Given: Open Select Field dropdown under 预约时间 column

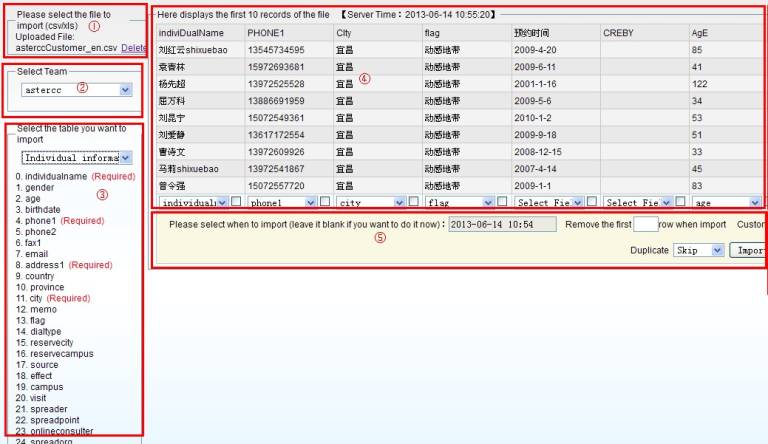Looking at the screenshot, I should point(549,202).
